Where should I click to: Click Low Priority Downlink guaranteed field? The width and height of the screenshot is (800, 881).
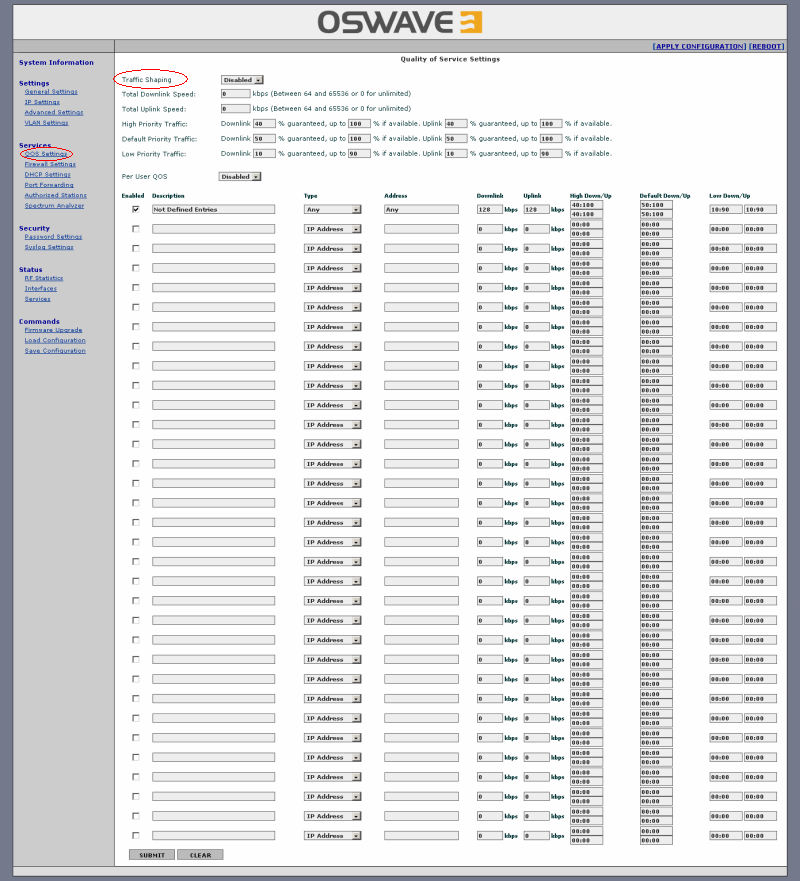(x=264, y=153)
